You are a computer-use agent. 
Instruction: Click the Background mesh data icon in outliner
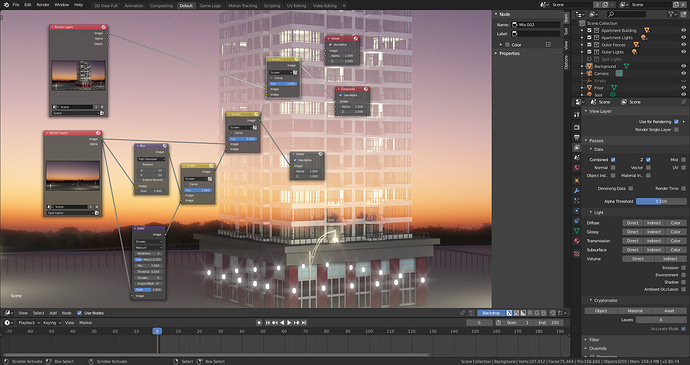click(626, 66)
